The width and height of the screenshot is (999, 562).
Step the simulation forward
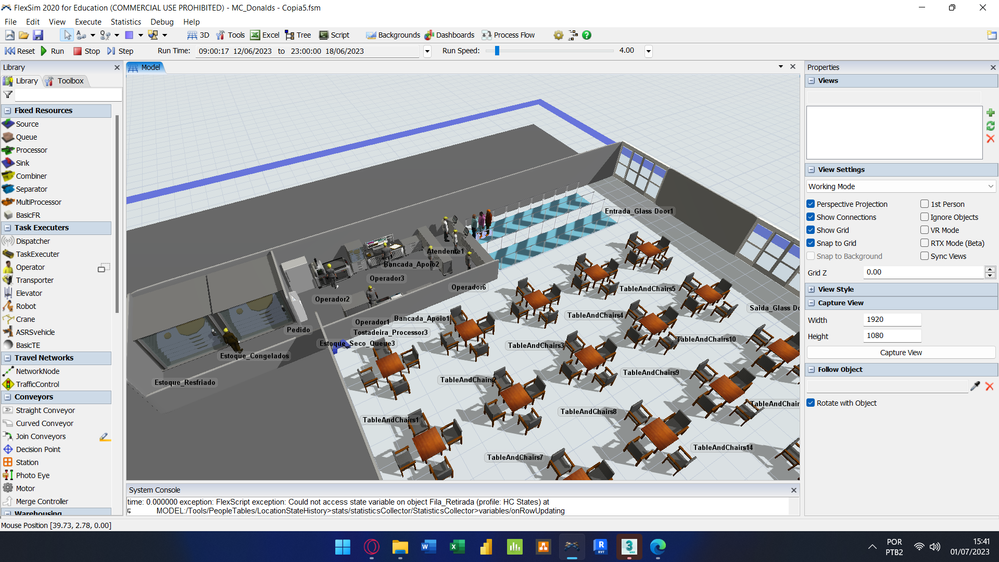click(x=120, y=51)
